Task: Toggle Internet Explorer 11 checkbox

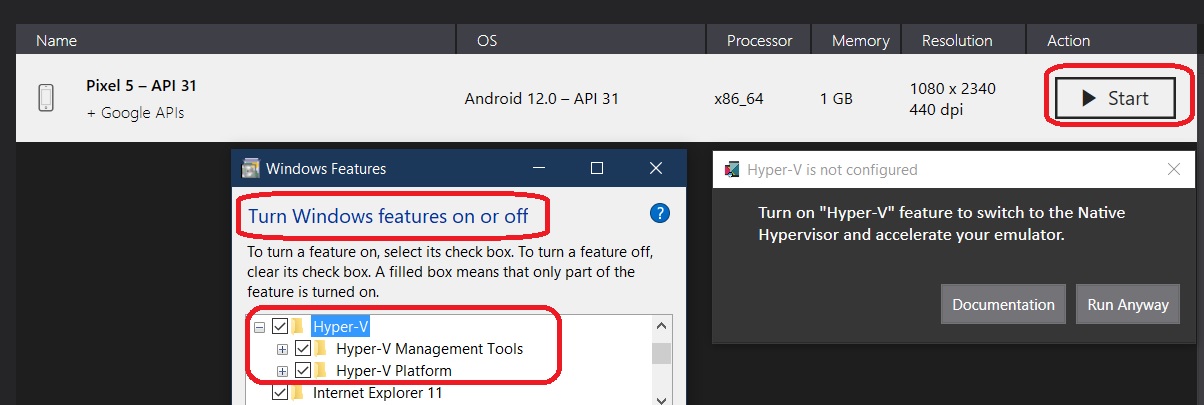Action: pyautogui.click(x=280, y=393)
